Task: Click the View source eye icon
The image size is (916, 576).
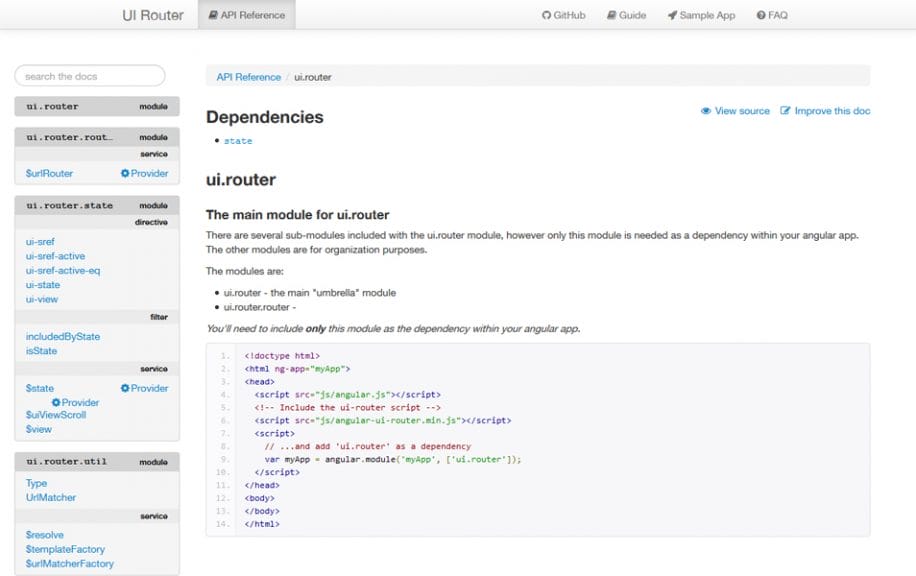Action: (706, 111)
